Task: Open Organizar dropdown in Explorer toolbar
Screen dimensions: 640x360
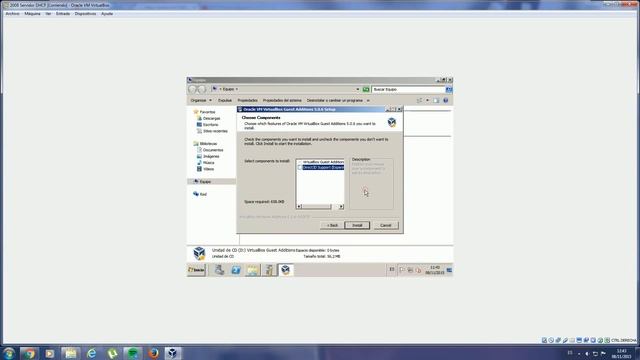Action: [201, 100]
